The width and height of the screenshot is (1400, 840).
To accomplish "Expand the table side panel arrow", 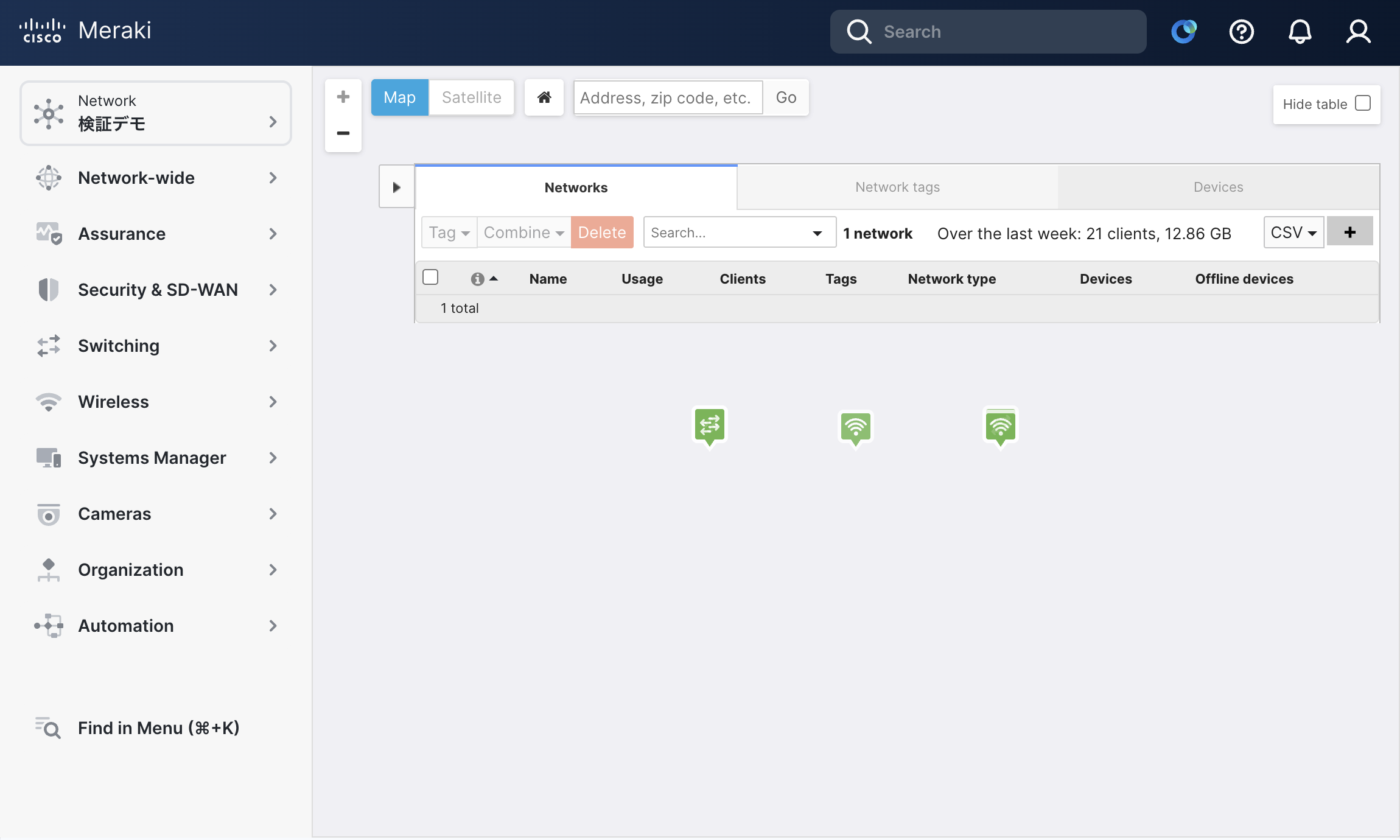I will tap(396, 187).
